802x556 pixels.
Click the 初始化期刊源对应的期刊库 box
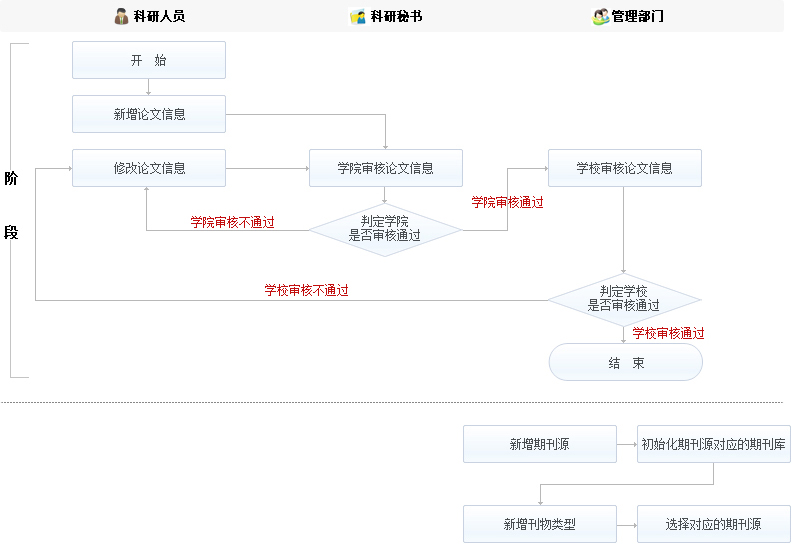pos(714,444)
